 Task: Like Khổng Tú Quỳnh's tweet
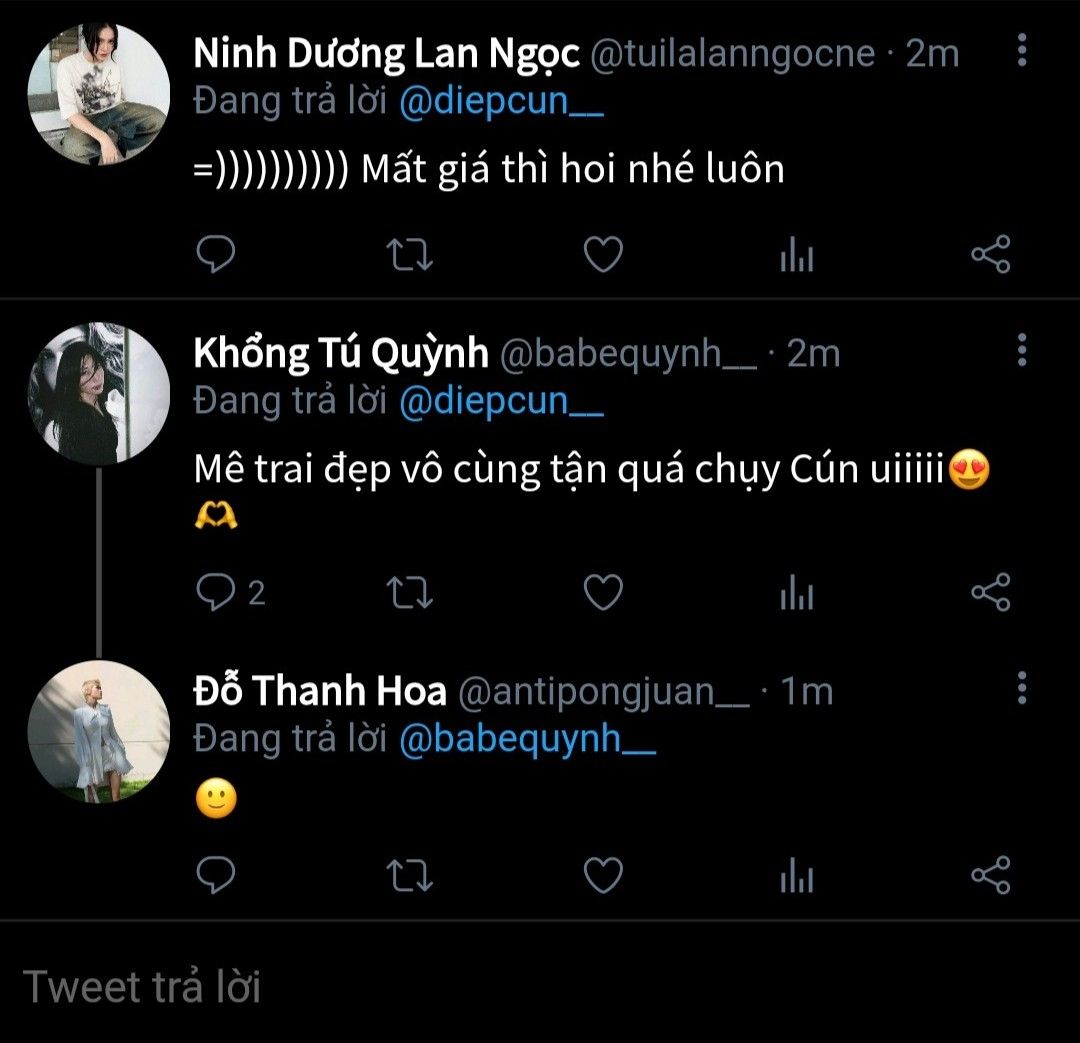[x=603, y=594]
